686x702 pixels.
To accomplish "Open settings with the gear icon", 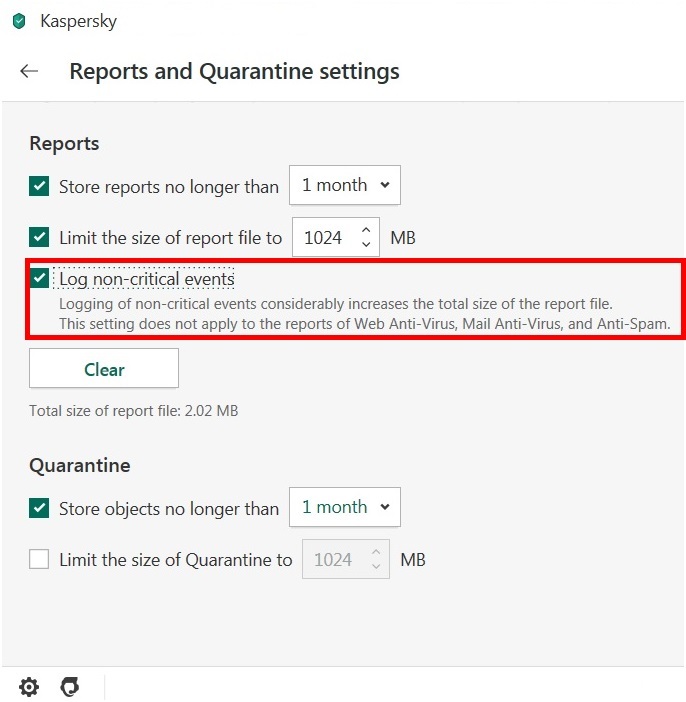I will pyautogui.click(x=29, y=687).
